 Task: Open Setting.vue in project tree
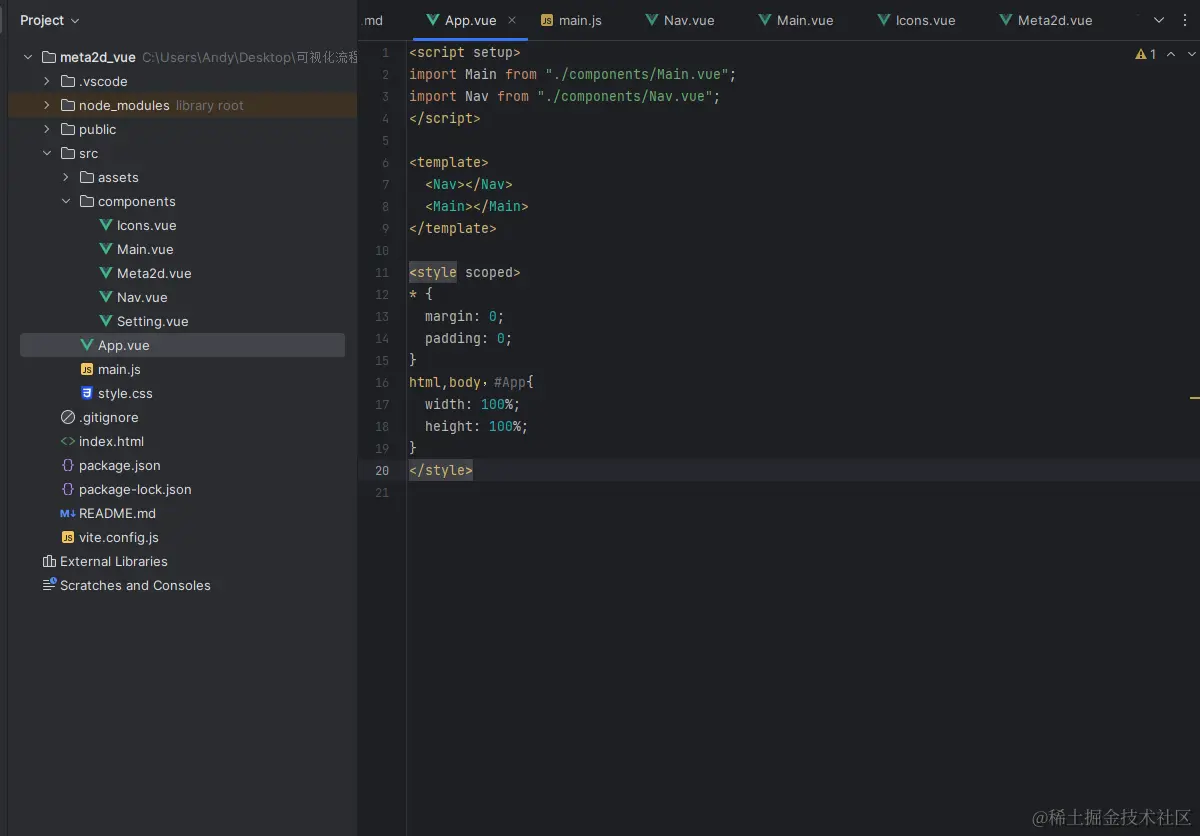pyautogui.click(x=152, y=321)
